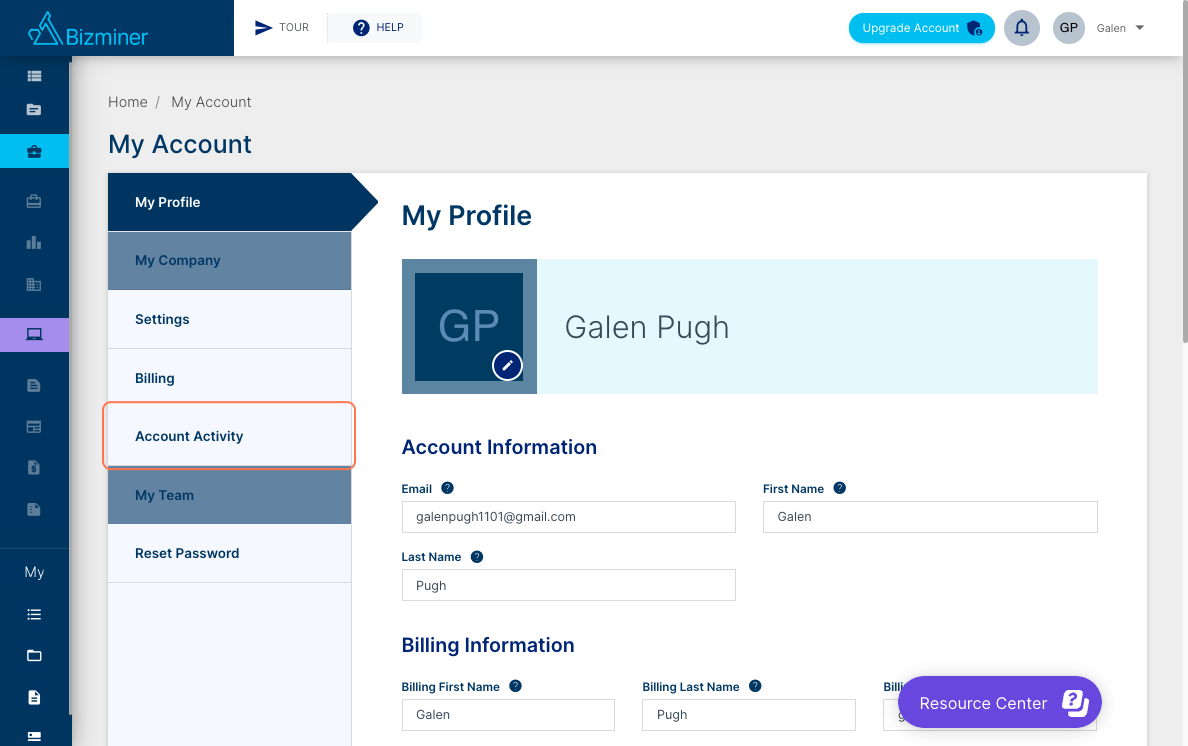
Task: Click the Bizminer logo
Action: 88,29
